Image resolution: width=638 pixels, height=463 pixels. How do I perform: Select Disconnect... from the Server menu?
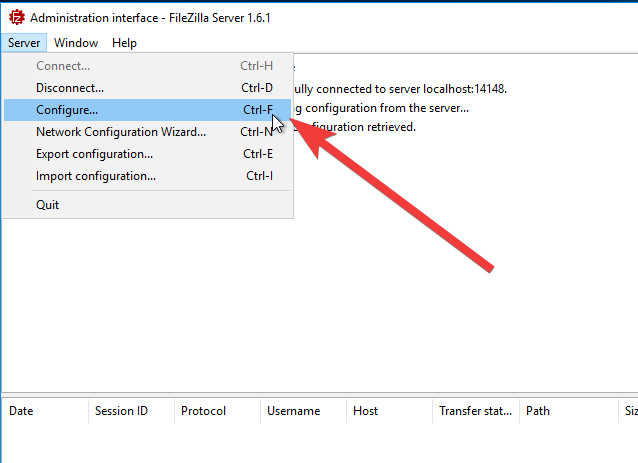[x=70, y=88]
